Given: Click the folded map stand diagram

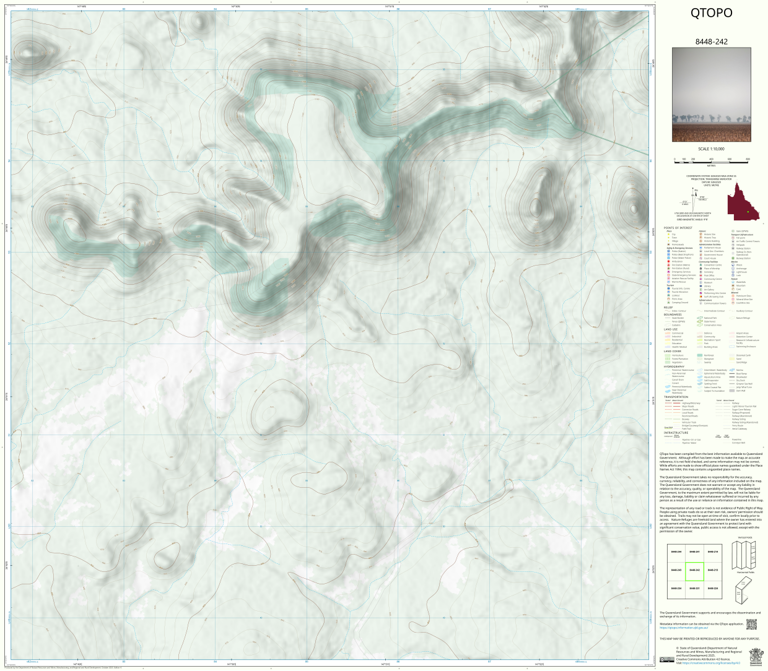Looking at the screenshot, I should [x=743, y=590].
